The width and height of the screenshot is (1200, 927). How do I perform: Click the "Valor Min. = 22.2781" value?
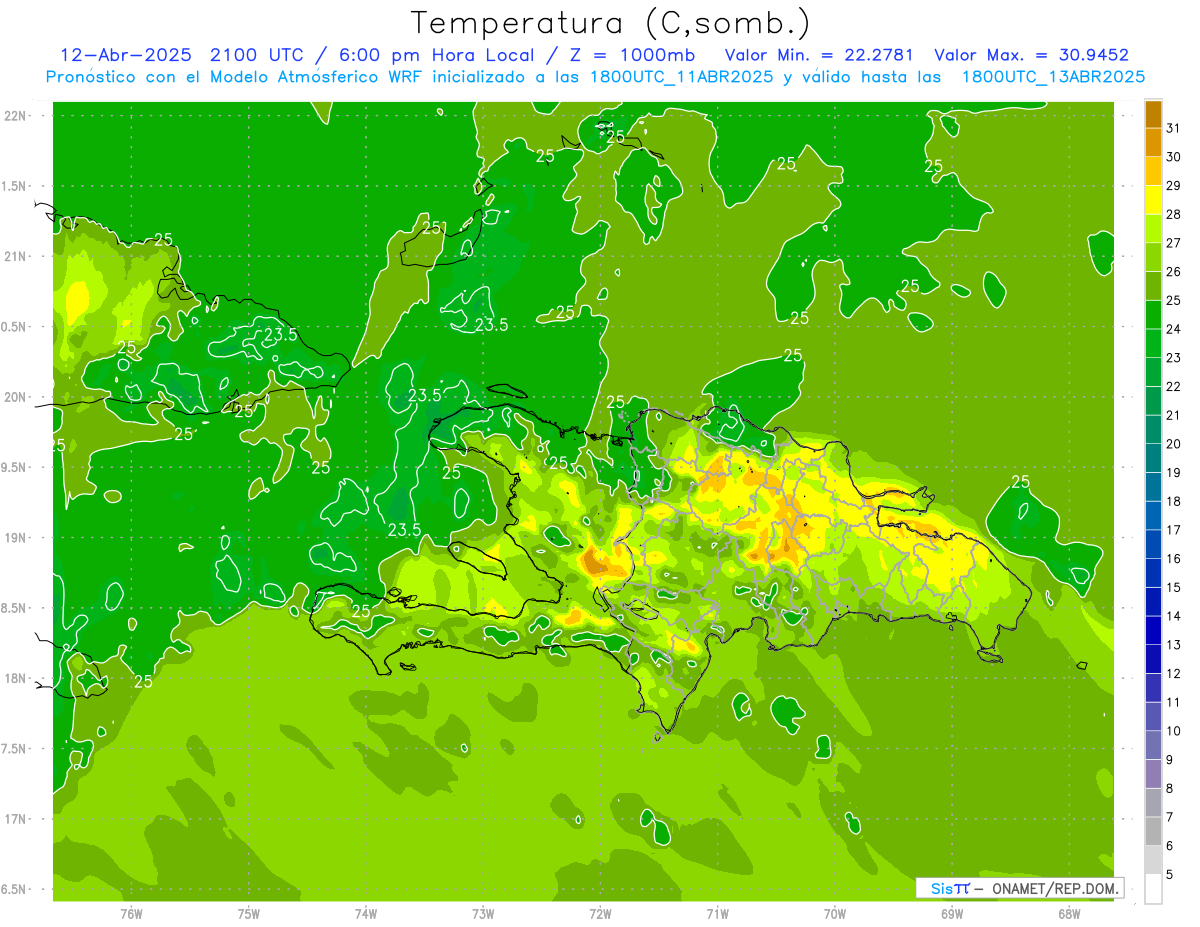coord(819,55)
